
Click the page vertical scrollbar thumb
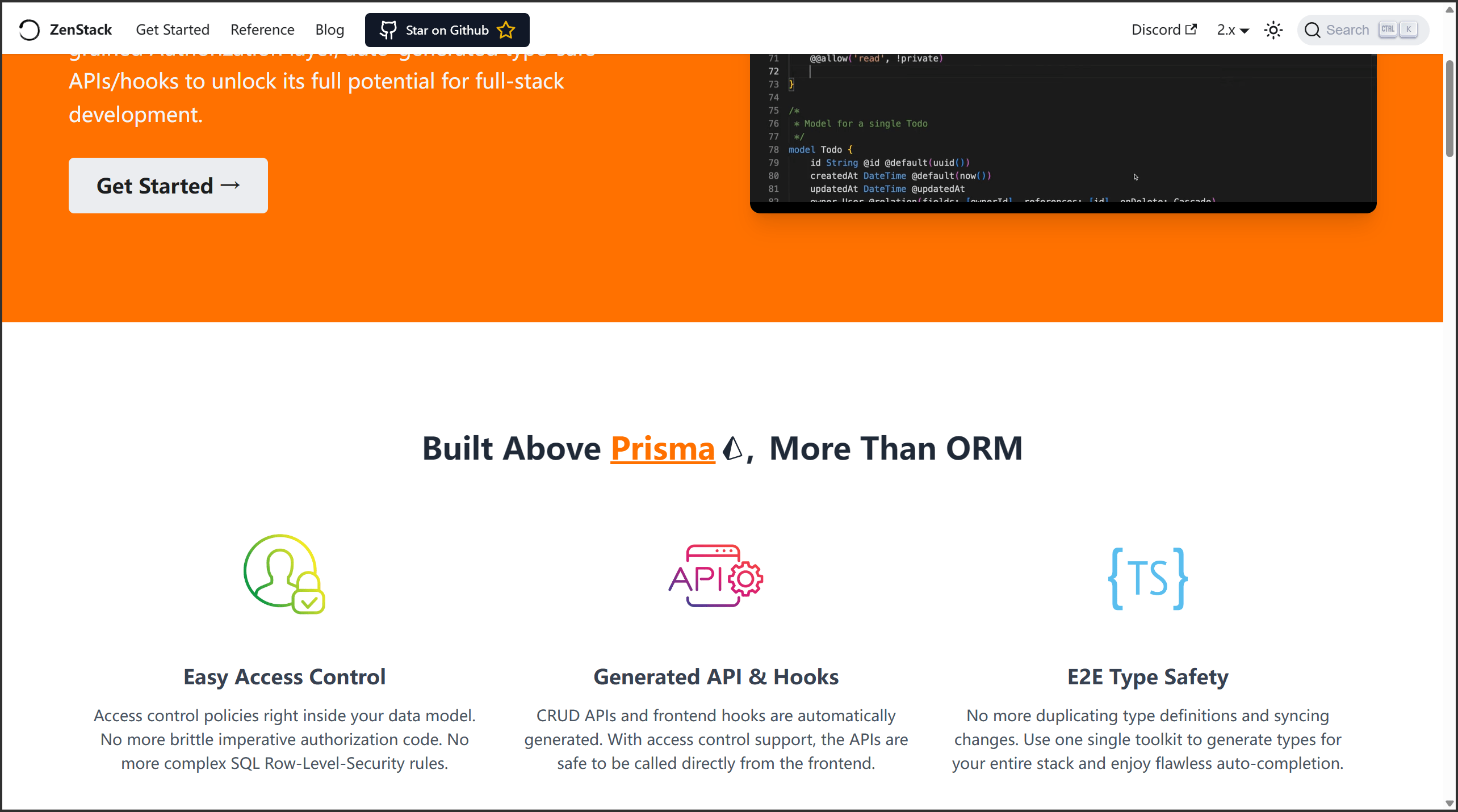click(x=1449, y=108)
